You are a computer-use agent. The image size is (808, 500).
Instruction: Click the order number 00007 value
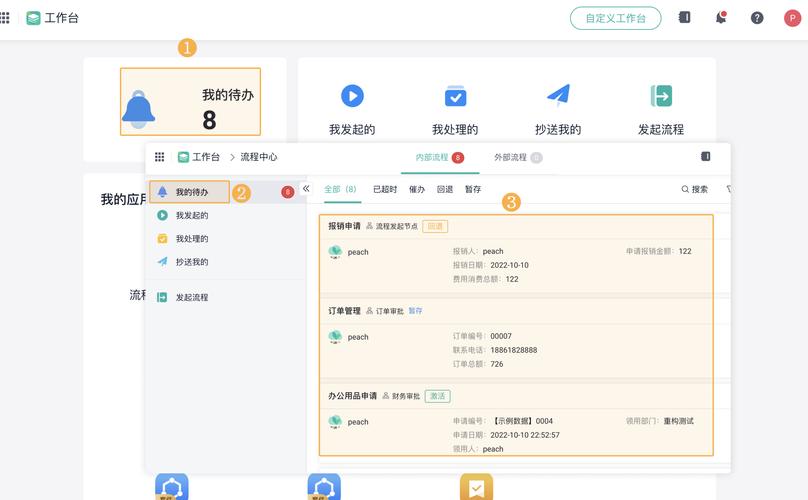501,336
